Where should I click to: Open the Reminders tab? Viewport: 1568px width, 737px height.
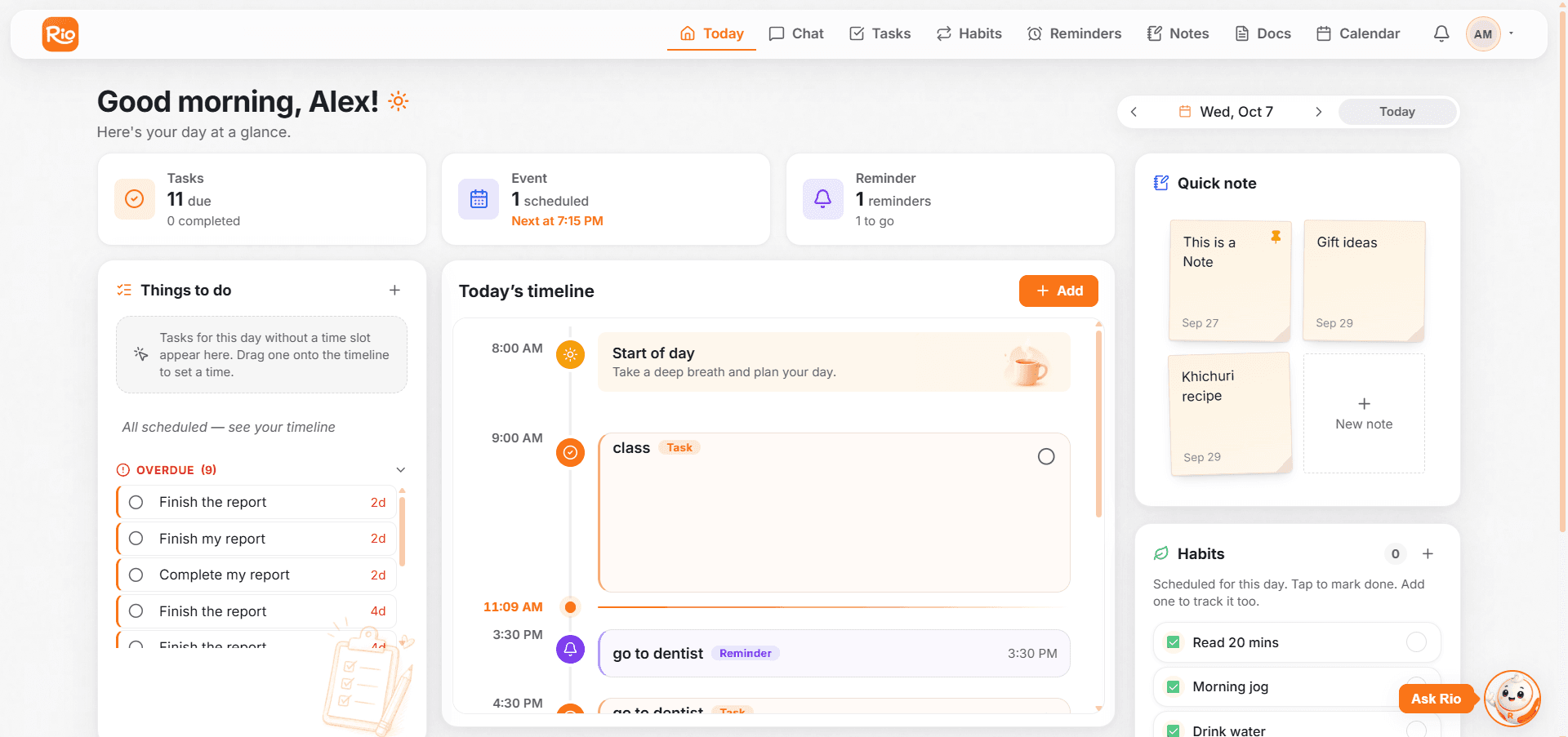1074,33
